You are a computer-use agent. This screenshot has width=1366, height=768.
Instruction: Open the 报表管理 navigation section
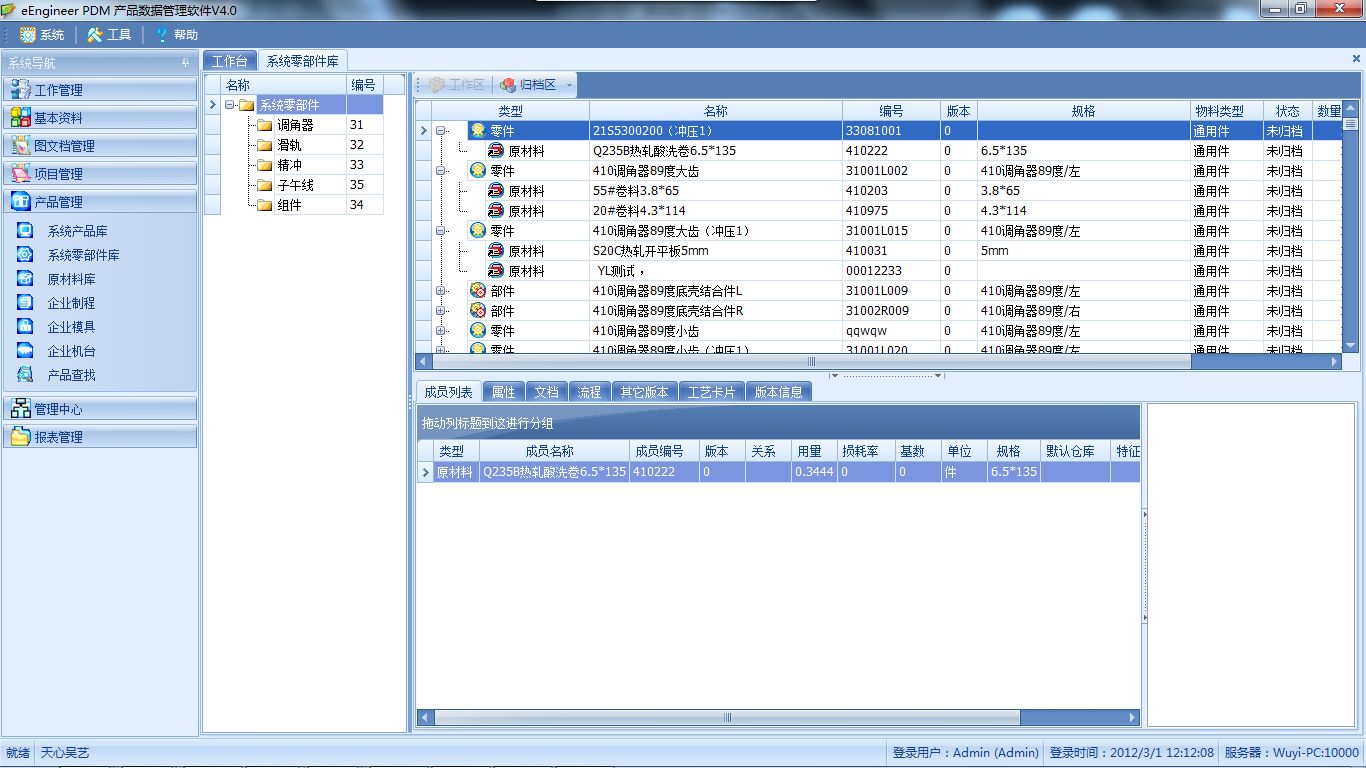[x=100, y=436]
